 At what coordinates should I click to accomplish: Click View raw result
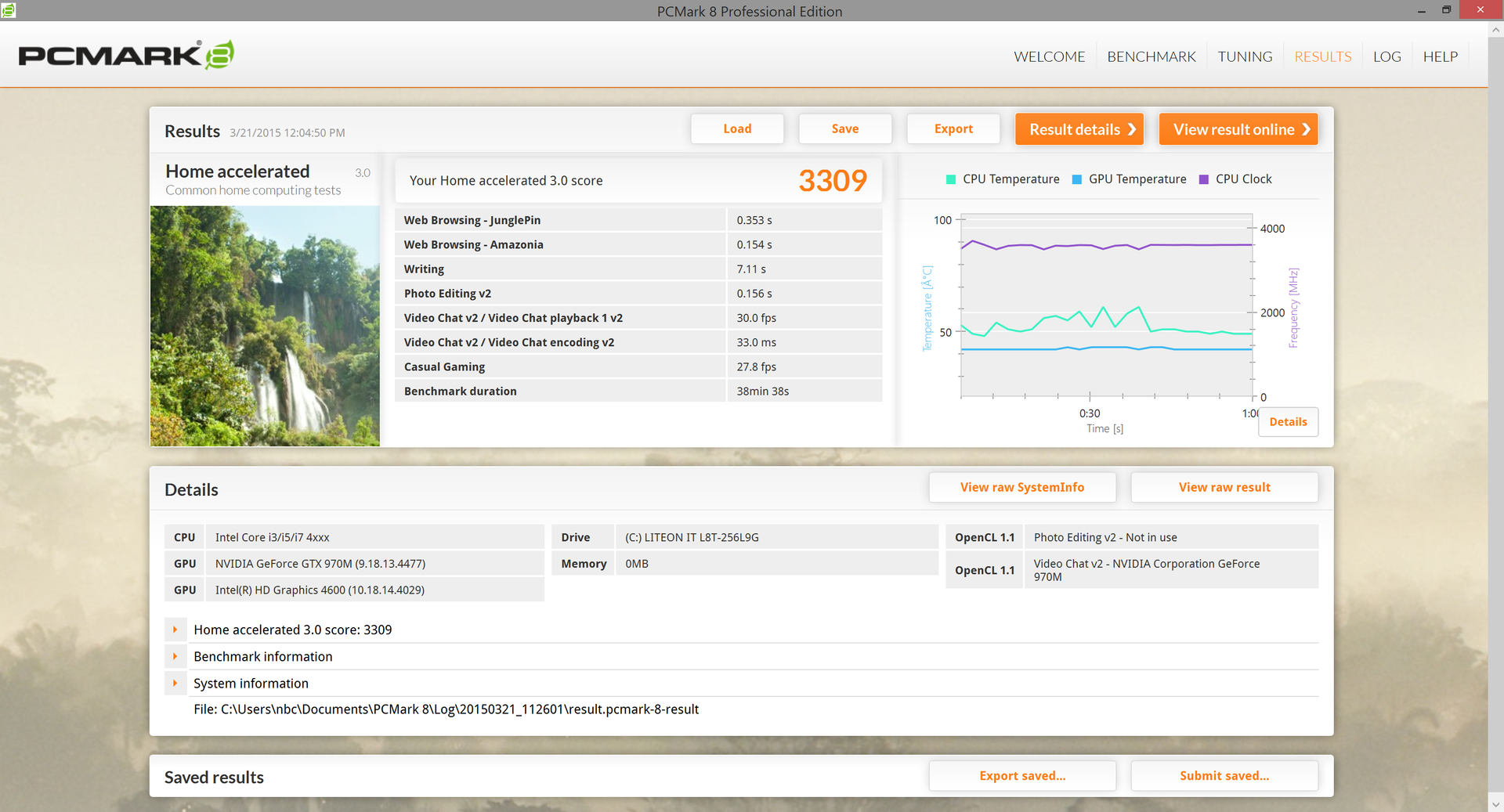(1224, 487)
